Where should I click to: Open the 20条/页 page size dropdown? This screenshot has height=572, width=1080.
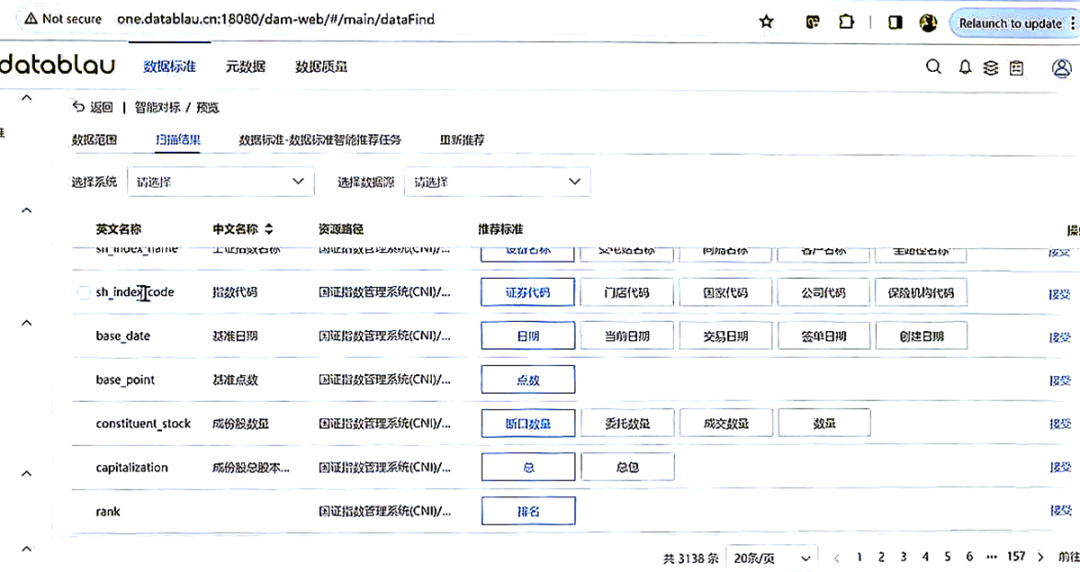pos(770,557)
